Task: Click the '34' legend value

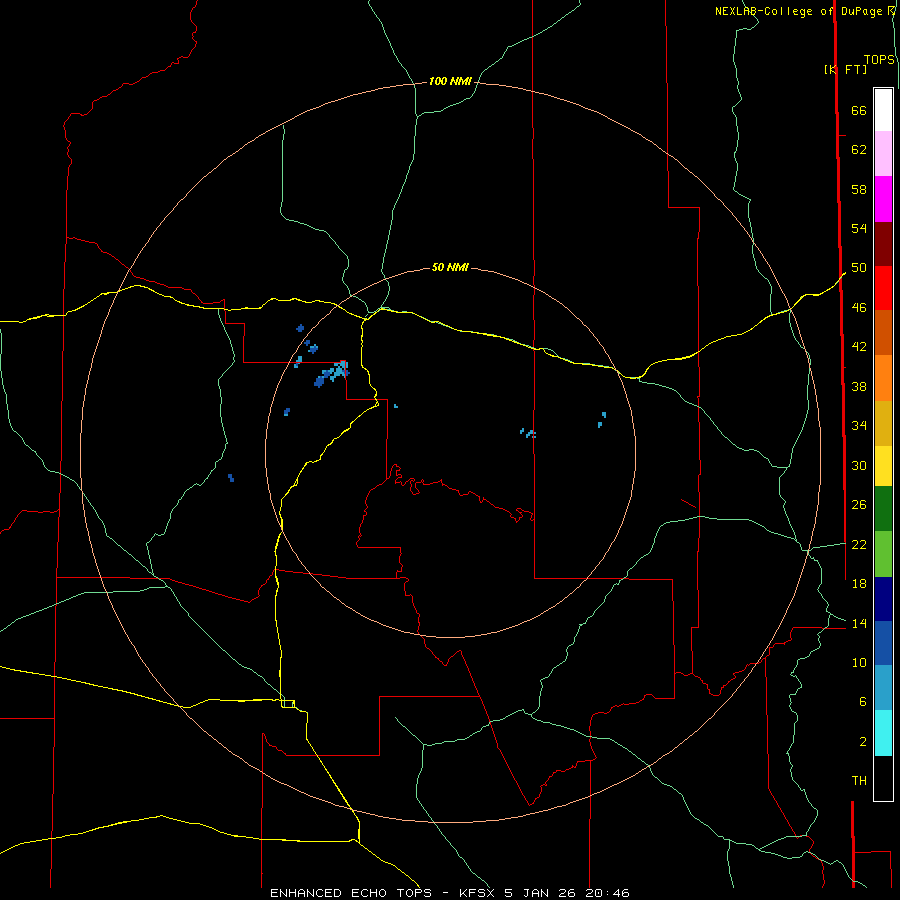Action: pyautogui.click(x=859, y=425)
